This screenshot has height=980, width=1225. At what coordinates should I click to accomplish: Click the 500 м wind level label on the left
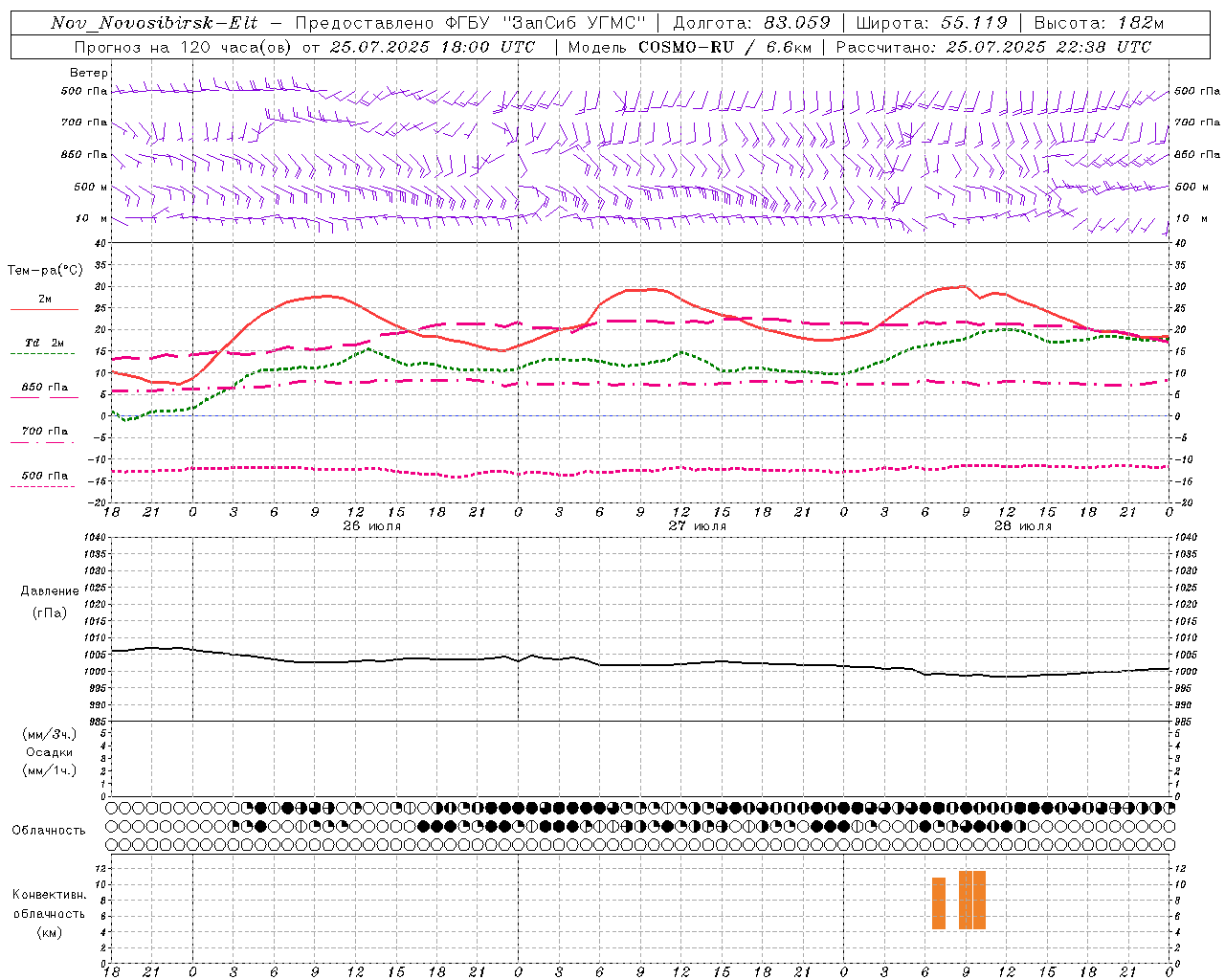(x=91, y=187)
